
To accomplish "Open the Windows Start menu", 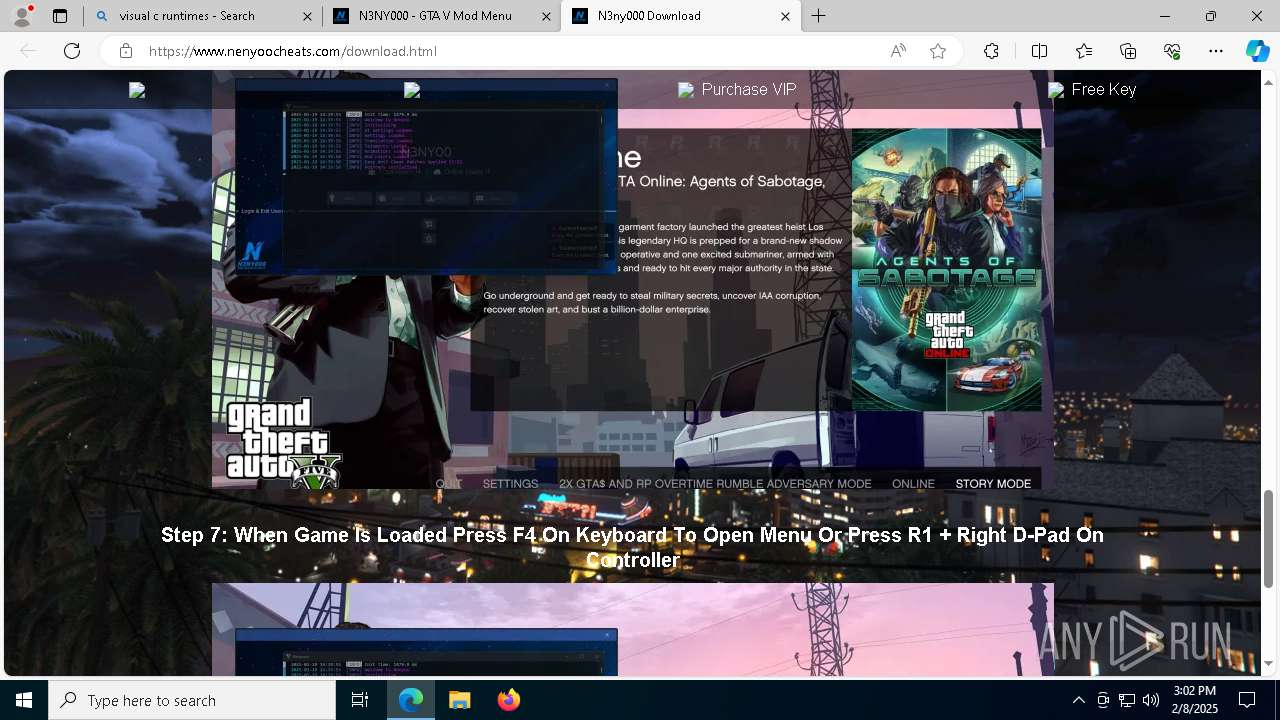I will coord(24,700).
